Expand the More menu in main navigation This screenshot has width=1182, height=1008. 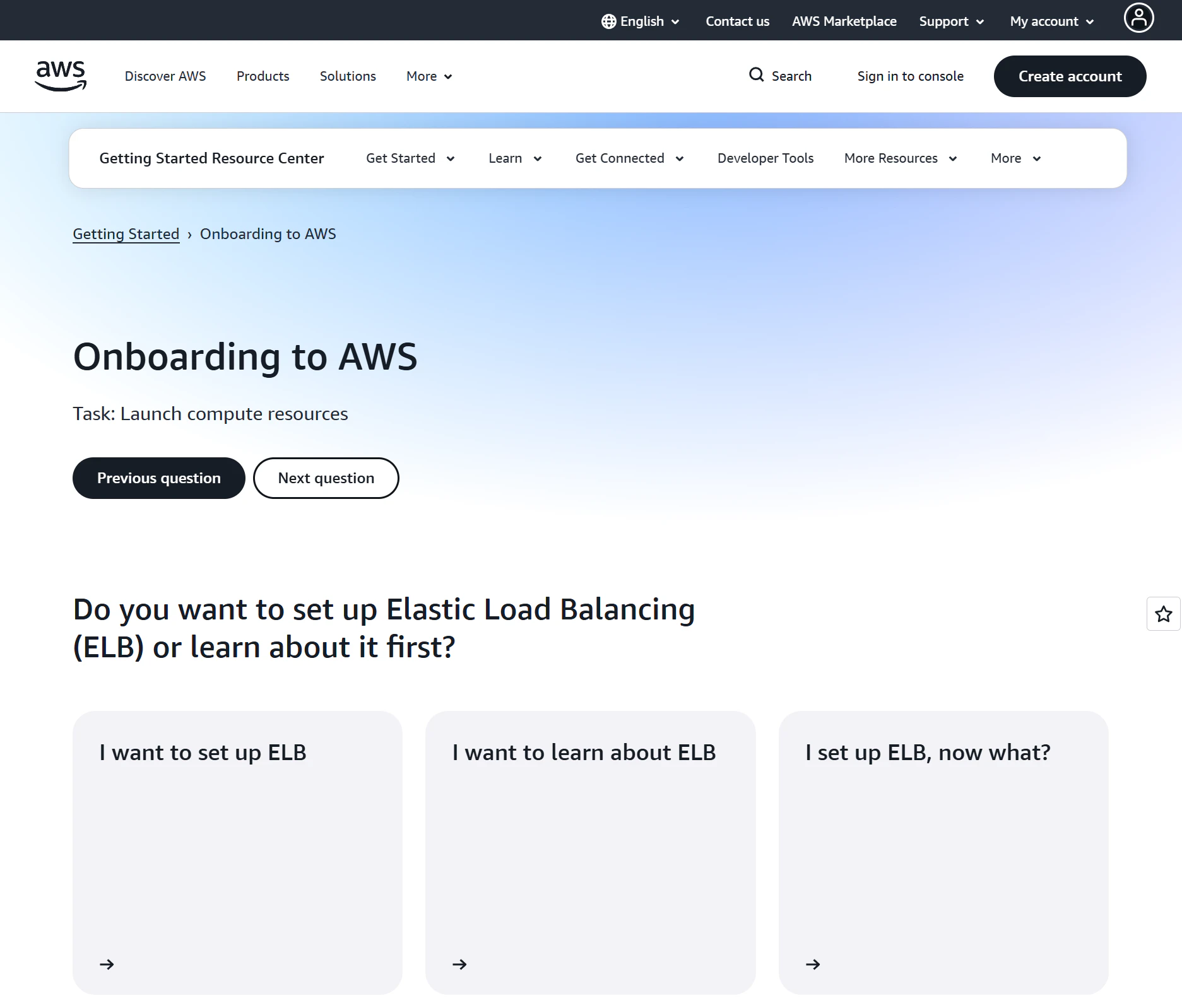429,76
